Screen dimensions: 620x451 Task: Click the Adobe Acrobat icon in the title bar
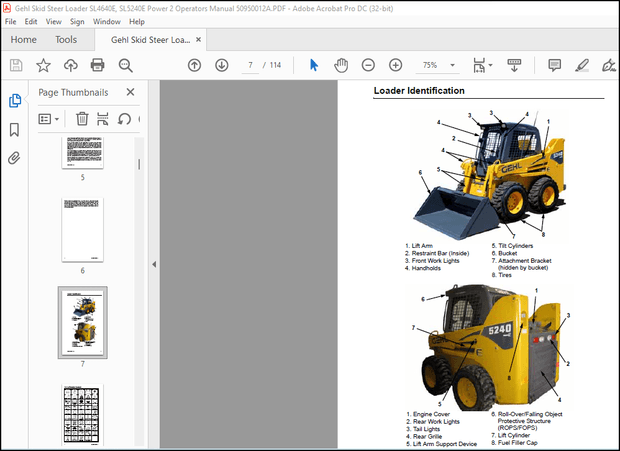point(7,8)
